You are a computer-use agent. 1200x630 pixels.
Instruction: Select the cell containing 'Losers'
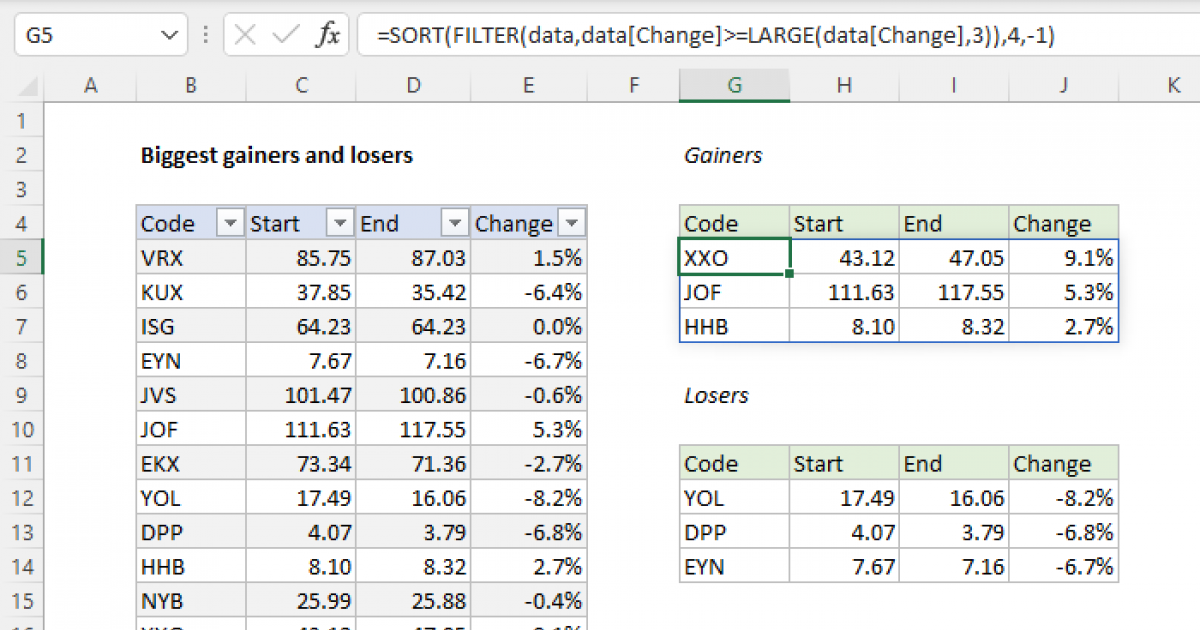click(717, 395)
